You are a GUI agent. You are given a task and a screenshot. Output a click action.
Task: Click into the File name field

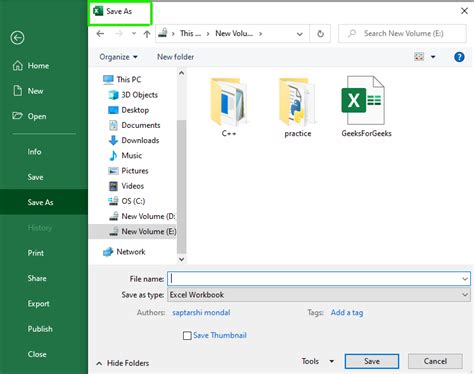coord(319,279)
